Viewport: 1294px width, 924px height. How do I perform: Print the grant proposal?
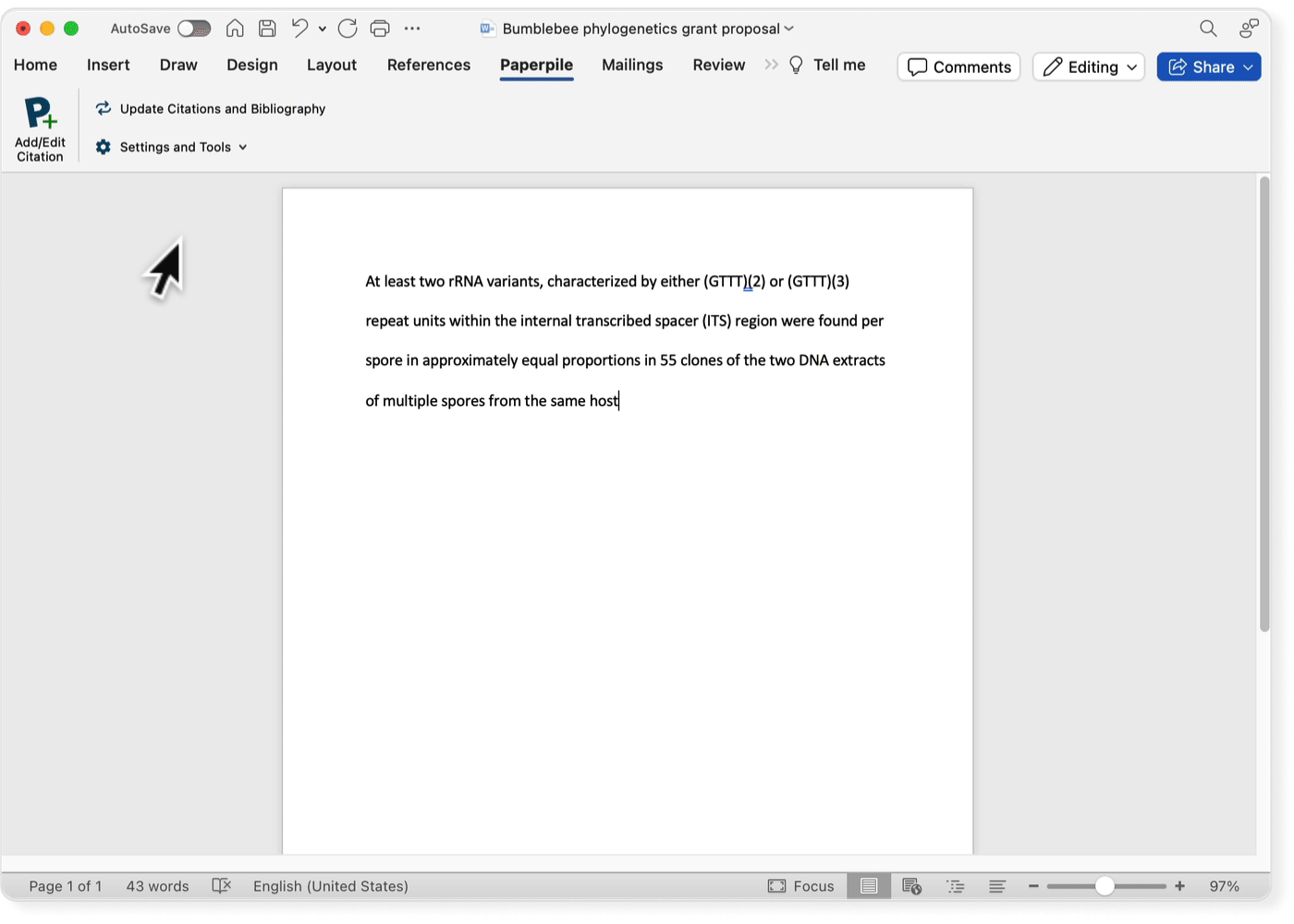pos(380,28)
